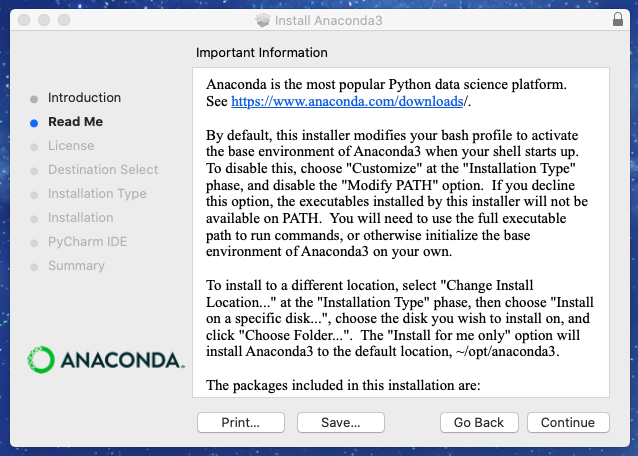This screenshot has width=638, height=456.
Task: Click Continue to proceed to License
Action: coord(568,422)
